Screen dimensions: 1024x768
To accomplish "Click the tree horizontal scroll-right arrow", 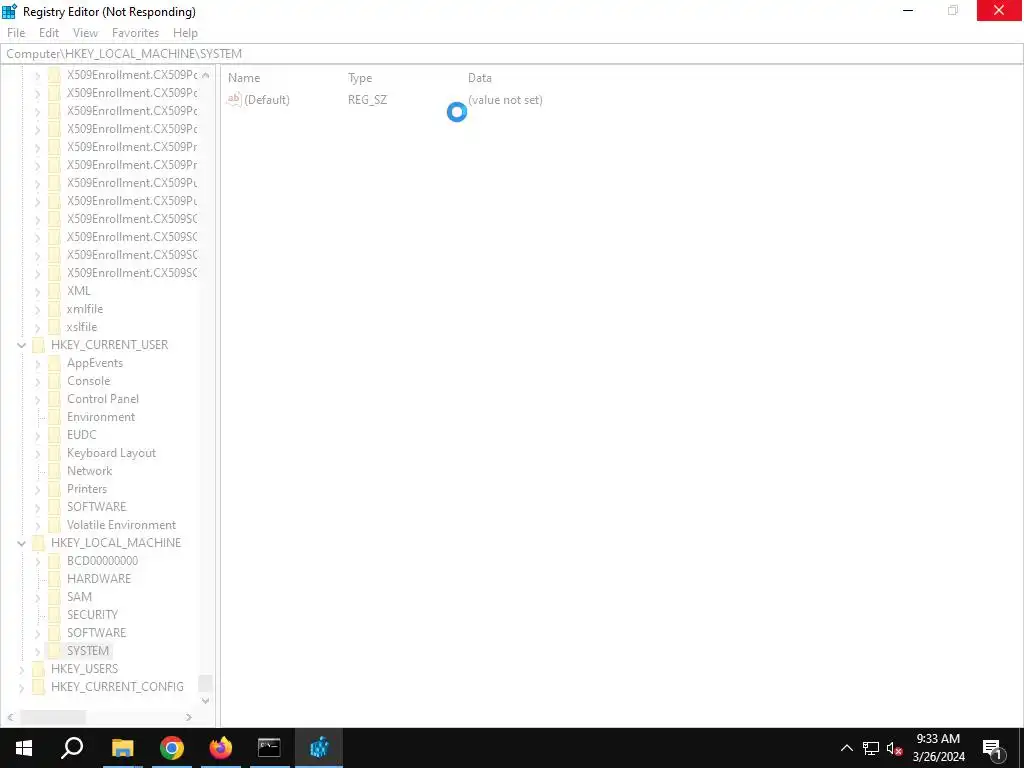I will (189, 717).
